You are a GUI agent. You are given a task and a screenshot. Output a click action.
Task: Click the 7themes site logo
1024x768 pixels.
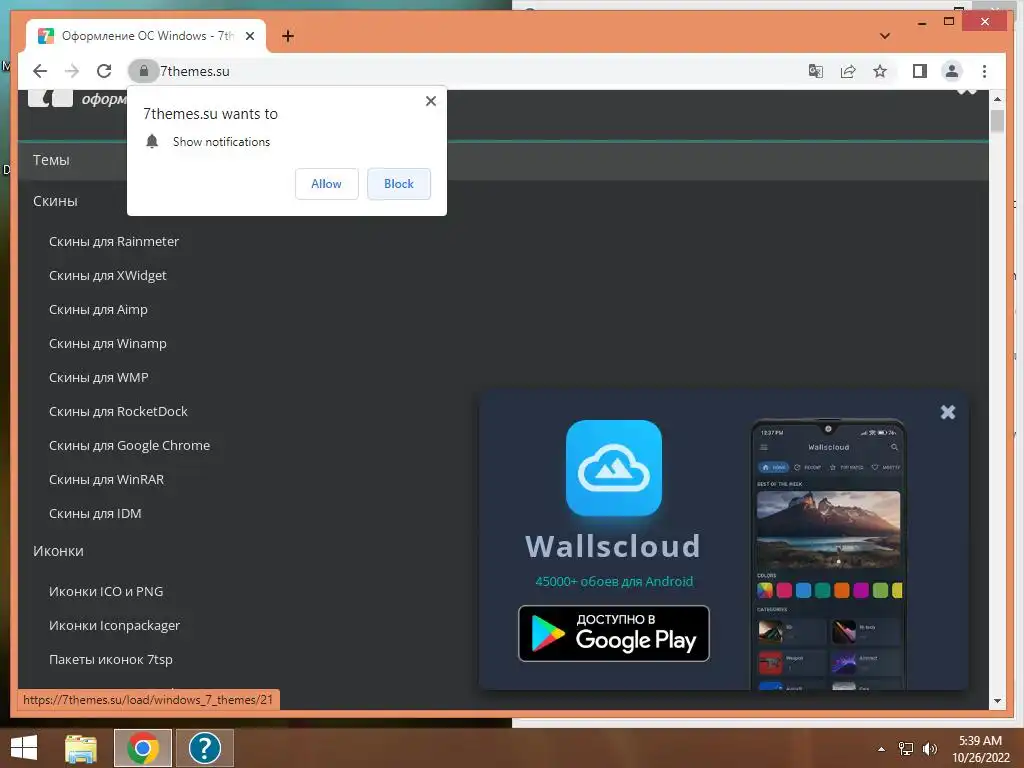click(50, 99)
